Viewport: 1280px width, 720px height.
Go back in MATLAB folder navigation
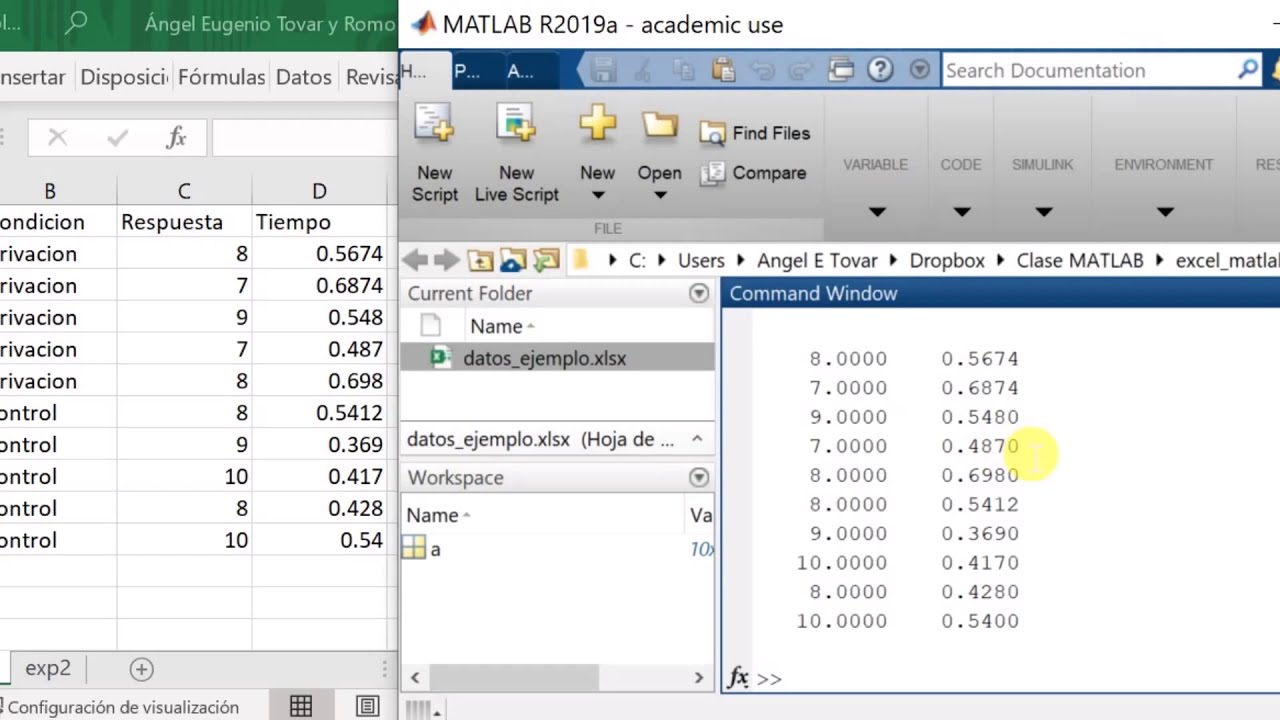click(415, 261)
